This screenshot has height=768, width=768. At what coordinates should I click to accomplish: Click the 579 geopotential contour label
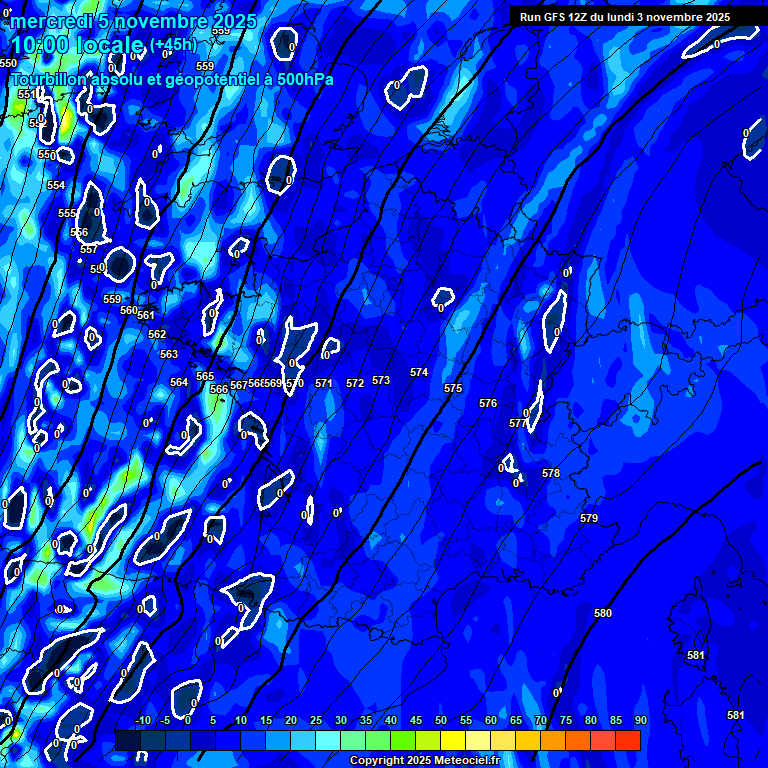[x=589, y=518]
